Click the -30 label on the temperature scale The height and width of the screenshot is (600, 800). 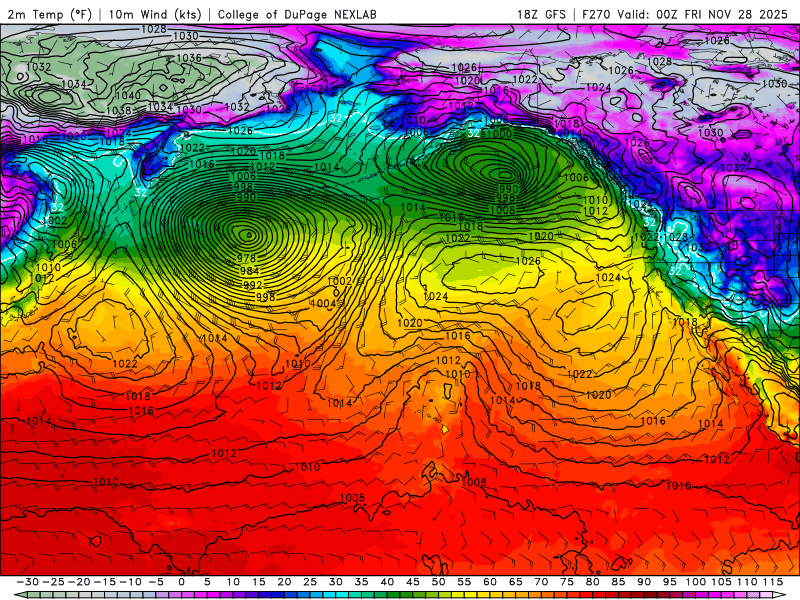pyautogui.click(x=28, y=582)
